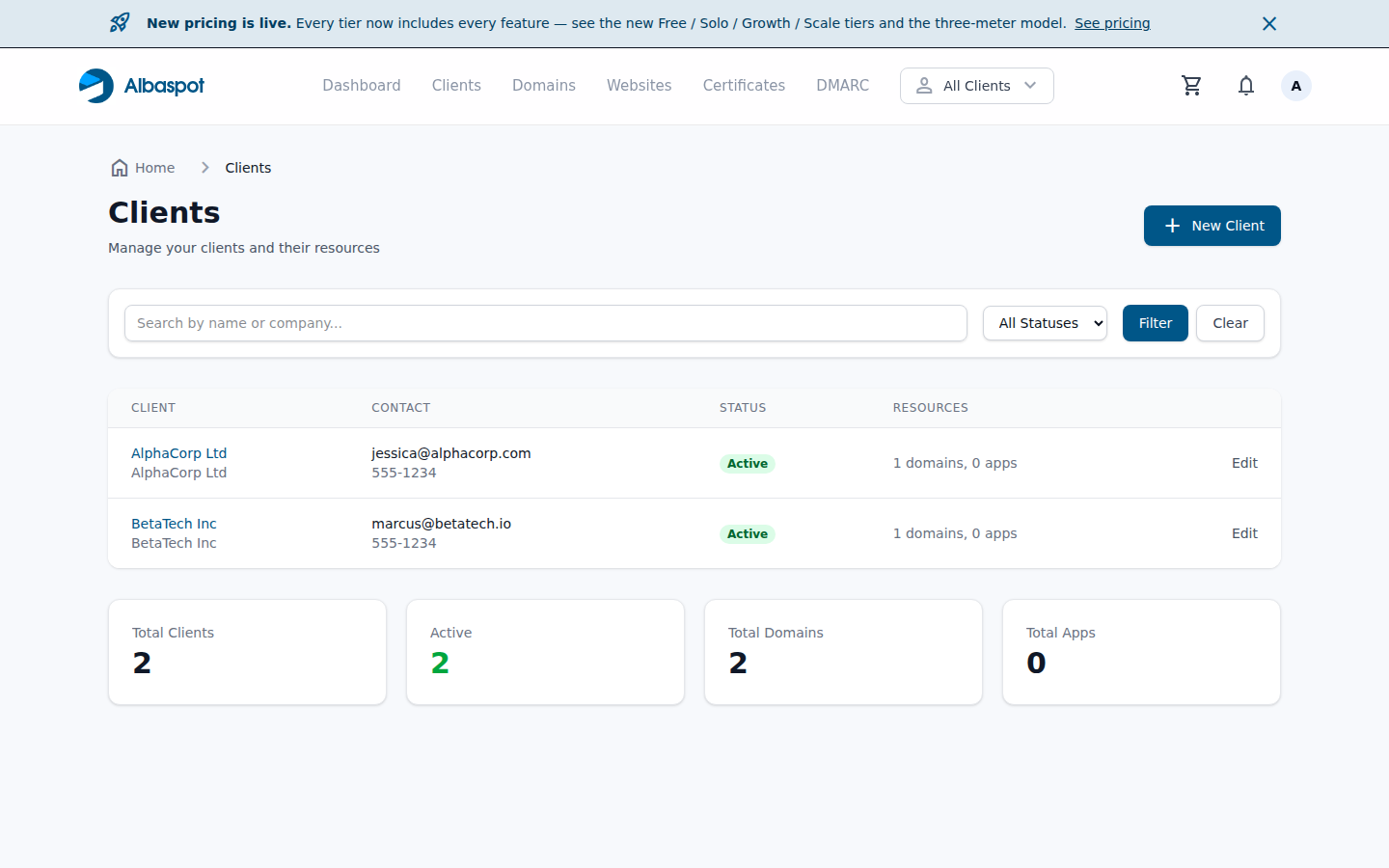Image resolution: width=1389 pixels, height=868 pixels.
Task: Click the Albaspot logo
Action: click(x=142, y=86)
